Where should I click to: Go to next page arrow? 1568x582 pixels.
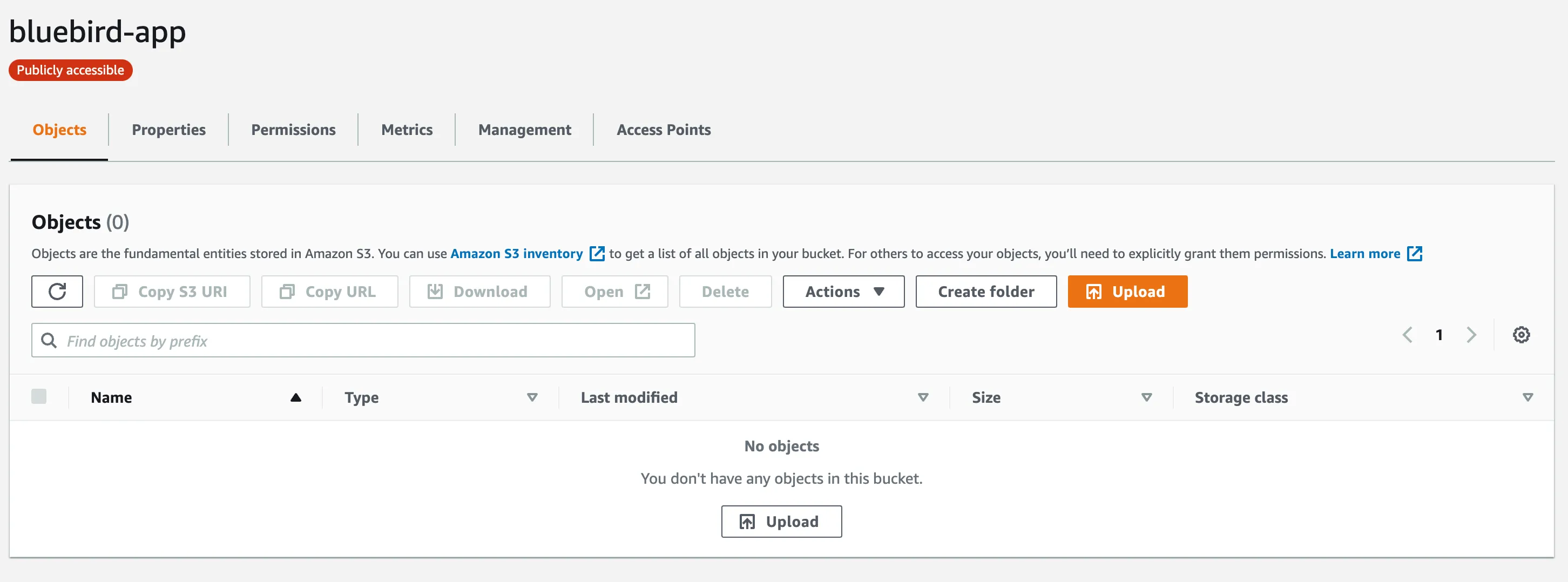point(1472,335)
